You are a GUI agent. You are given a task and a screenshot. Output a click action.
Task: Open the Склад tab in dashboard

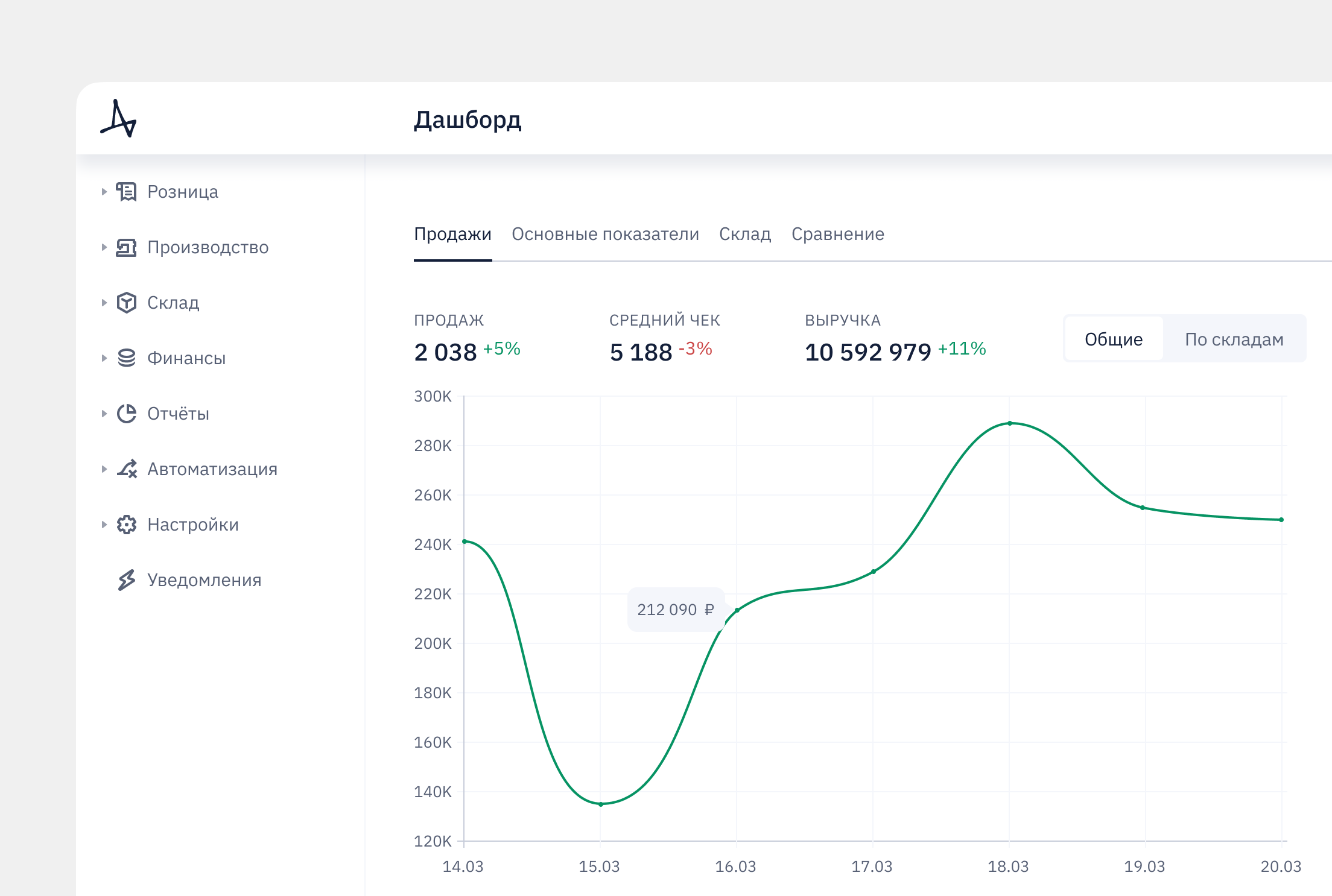[745, 234]
